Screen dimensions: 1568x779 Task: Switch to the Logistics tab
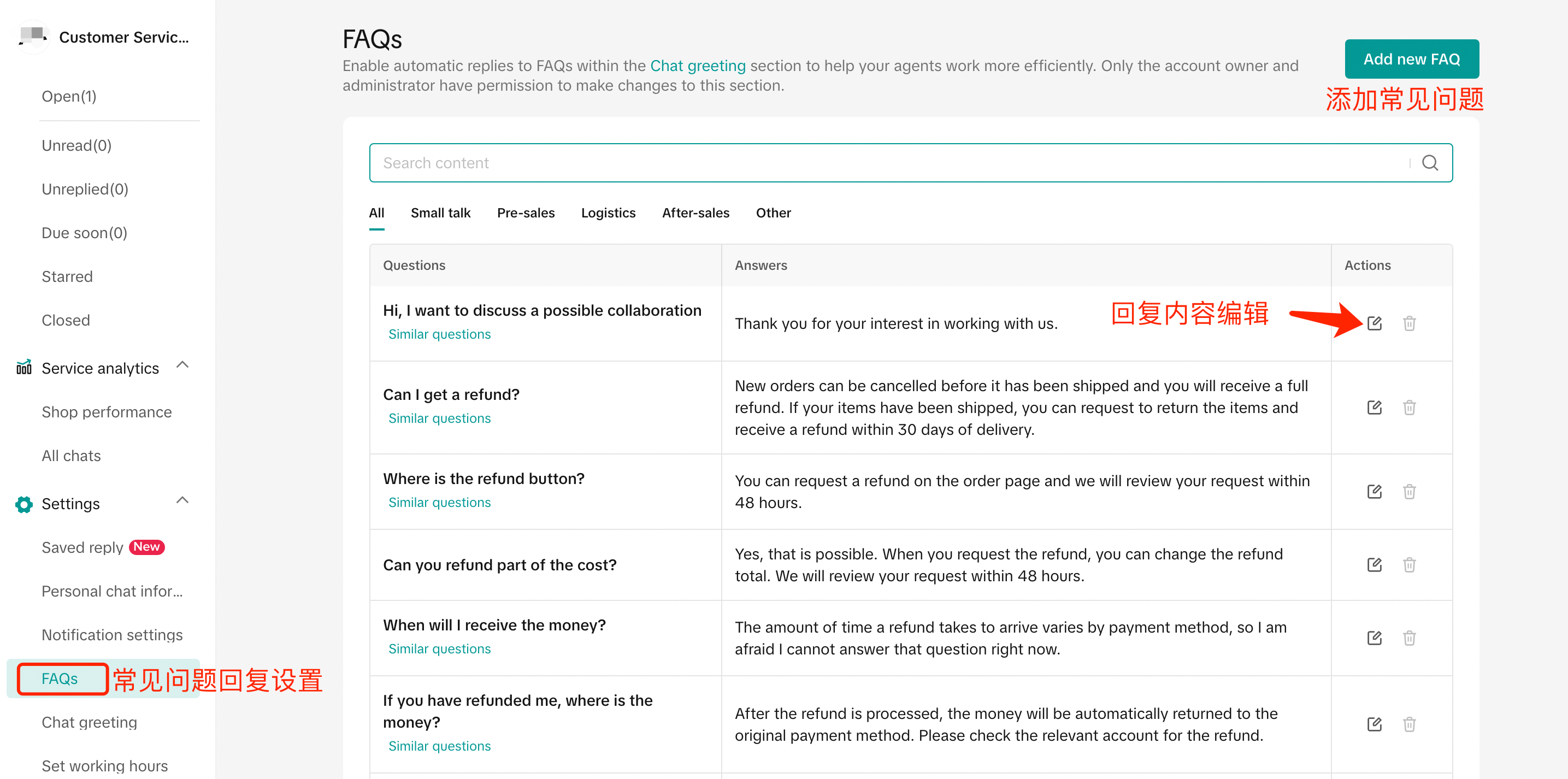click(x=608, y=213)
